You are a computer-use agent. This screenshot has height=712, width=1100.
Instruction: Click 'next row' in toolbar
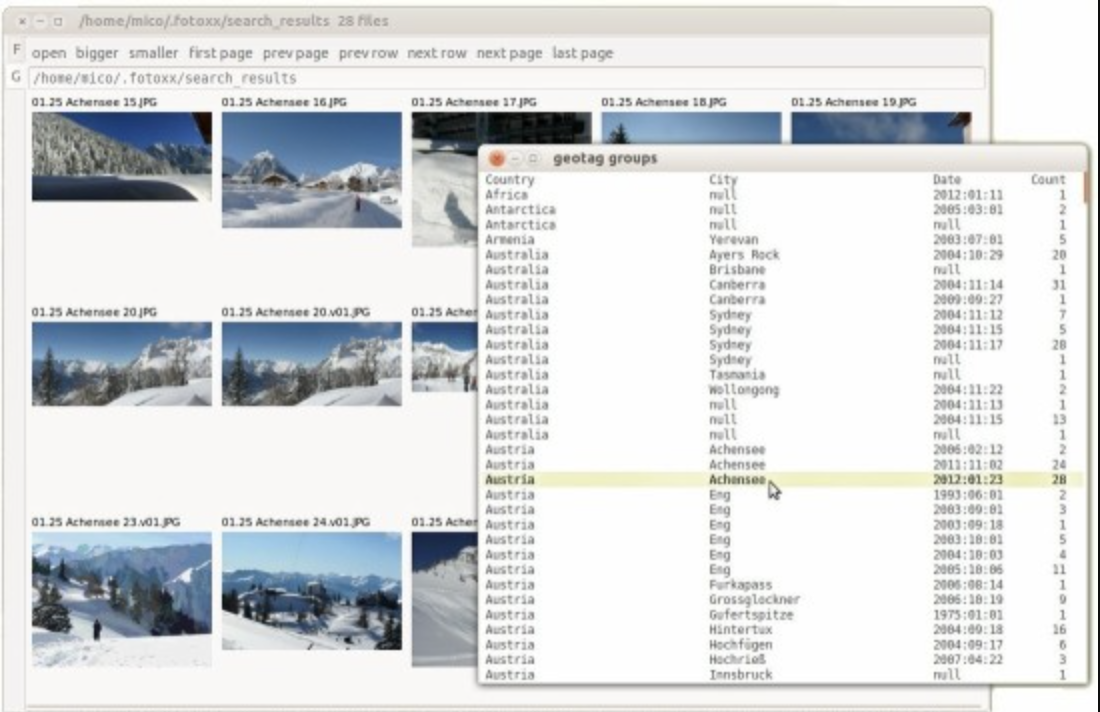click(x=437, y=53)
